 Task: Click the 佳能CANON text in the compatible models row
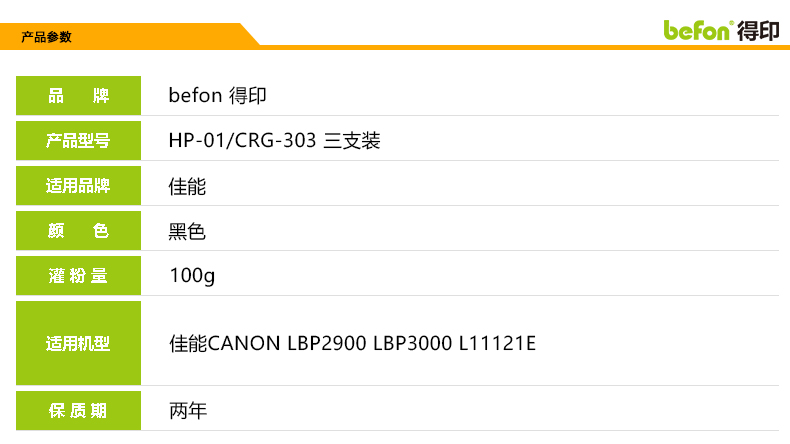coord(225,344)
